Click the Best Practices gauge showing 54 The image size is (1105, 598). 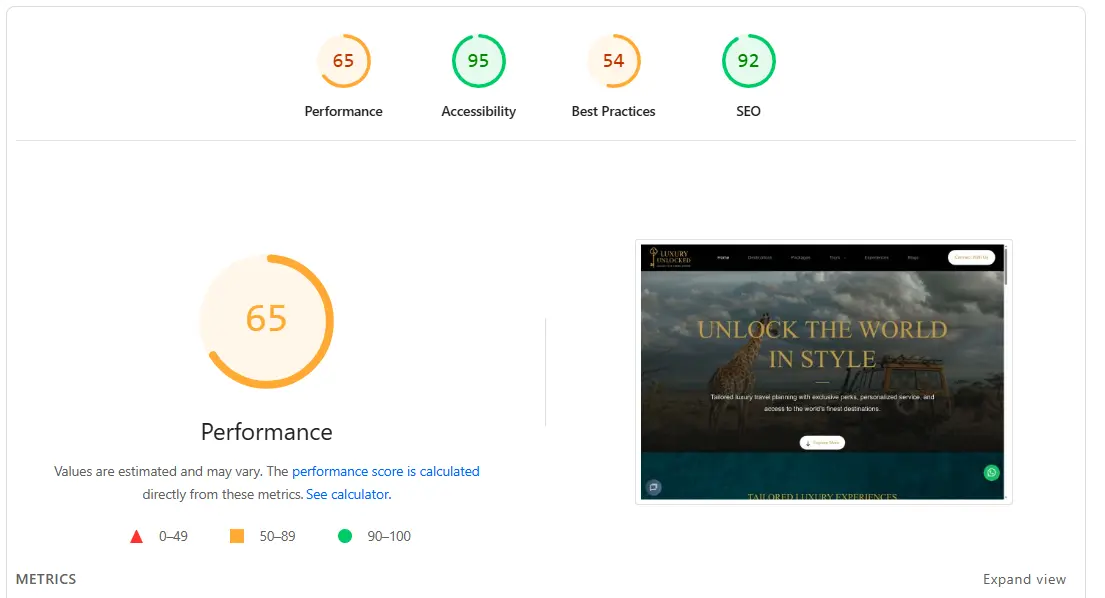point(613,61)
